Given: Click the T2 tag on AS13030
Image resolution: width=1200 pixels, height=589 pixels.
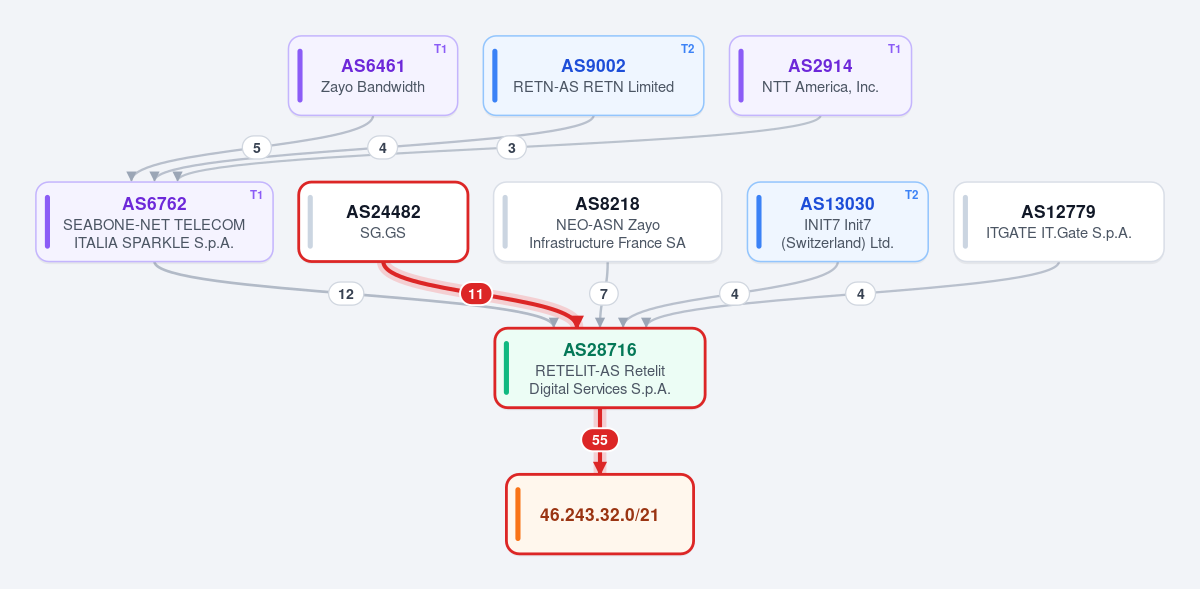Looking at the screenshot, I should 911,195.
